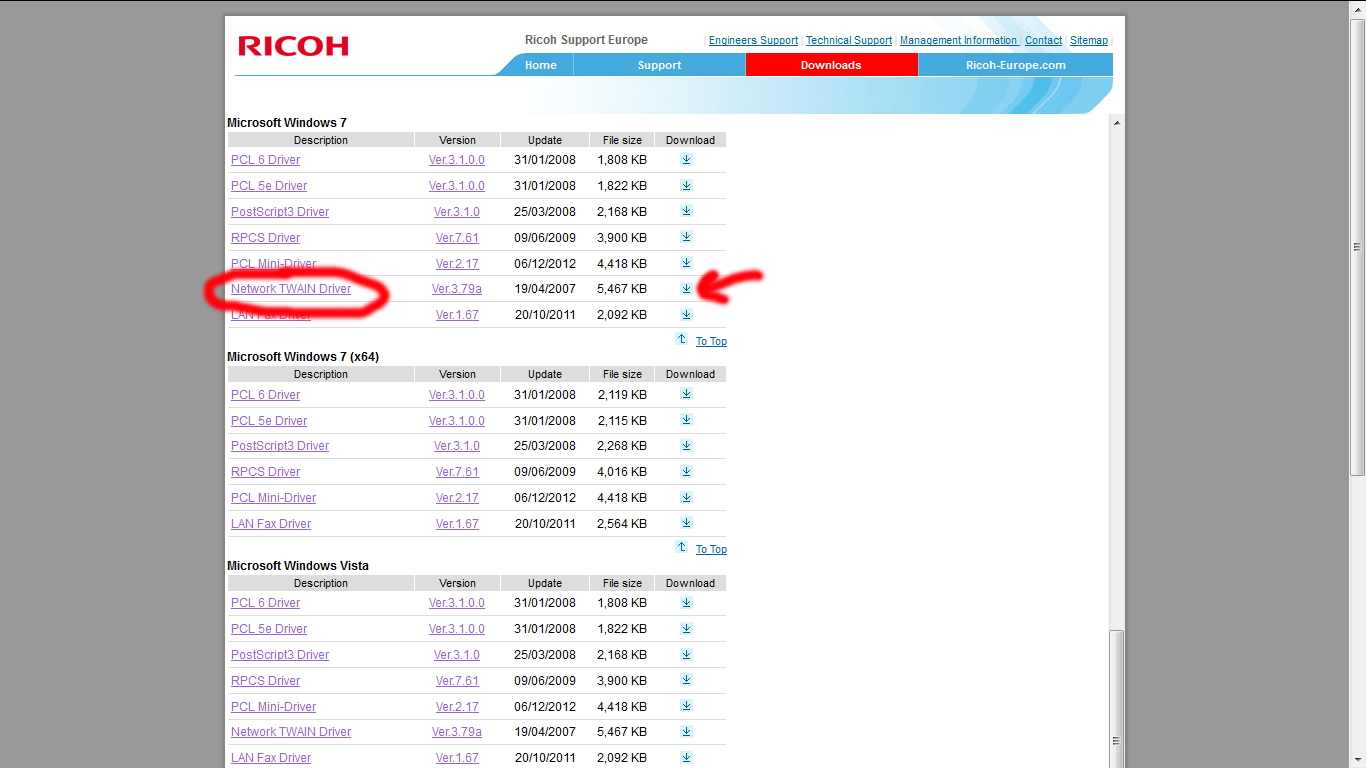Go to the Home tab
The image size is (1366, 768).
[x=540, y=65]
